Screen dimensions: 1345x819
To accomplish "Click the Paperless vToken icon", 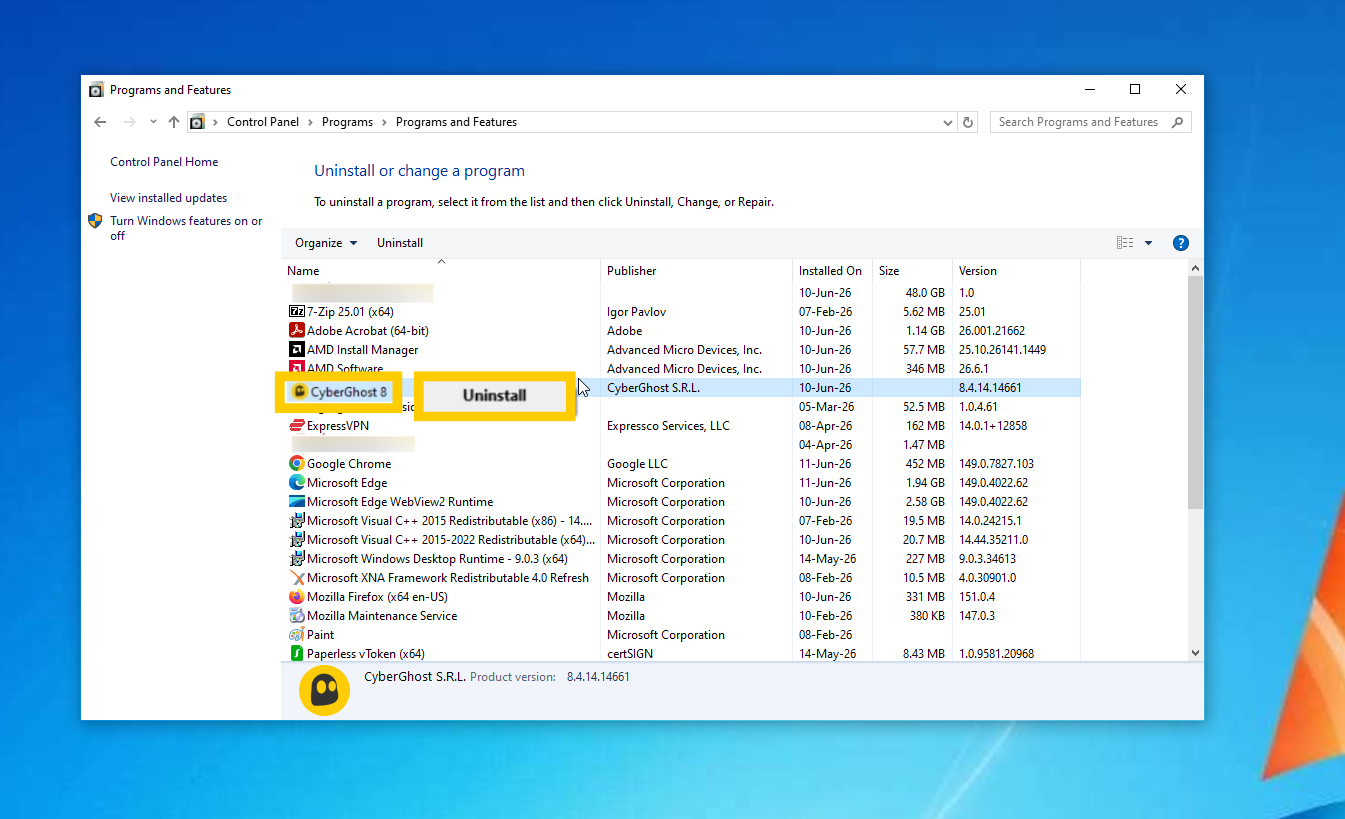I will pos(296,654).
